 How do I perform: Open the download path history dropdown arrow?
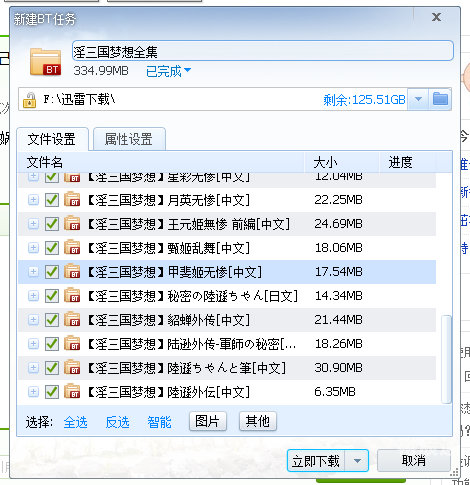[418, 99]
